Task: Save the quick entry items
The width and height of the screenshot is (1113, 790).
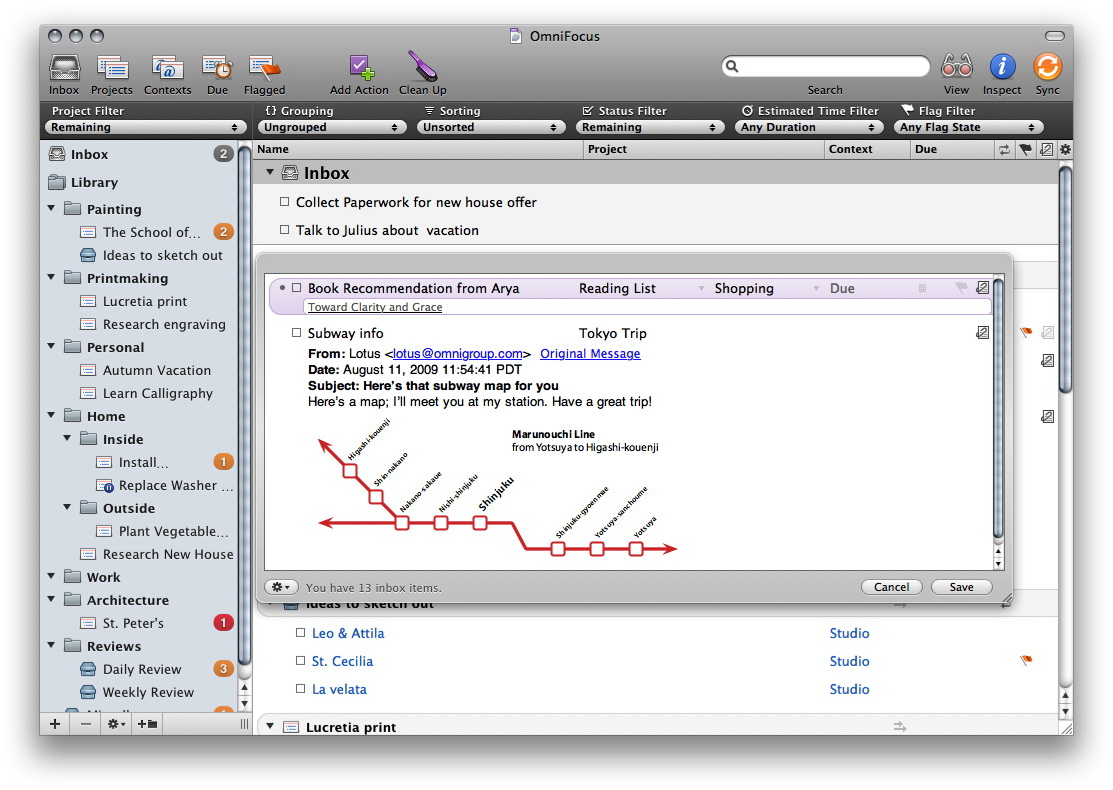Action: [x=961, y=587]
